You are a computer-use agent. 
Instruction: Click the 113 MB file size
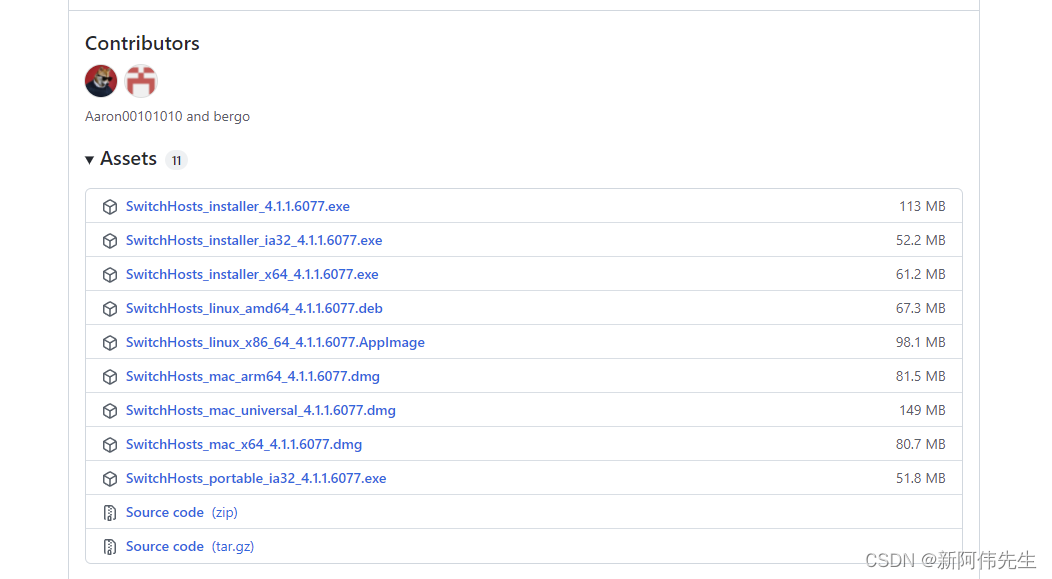[922, 206]
